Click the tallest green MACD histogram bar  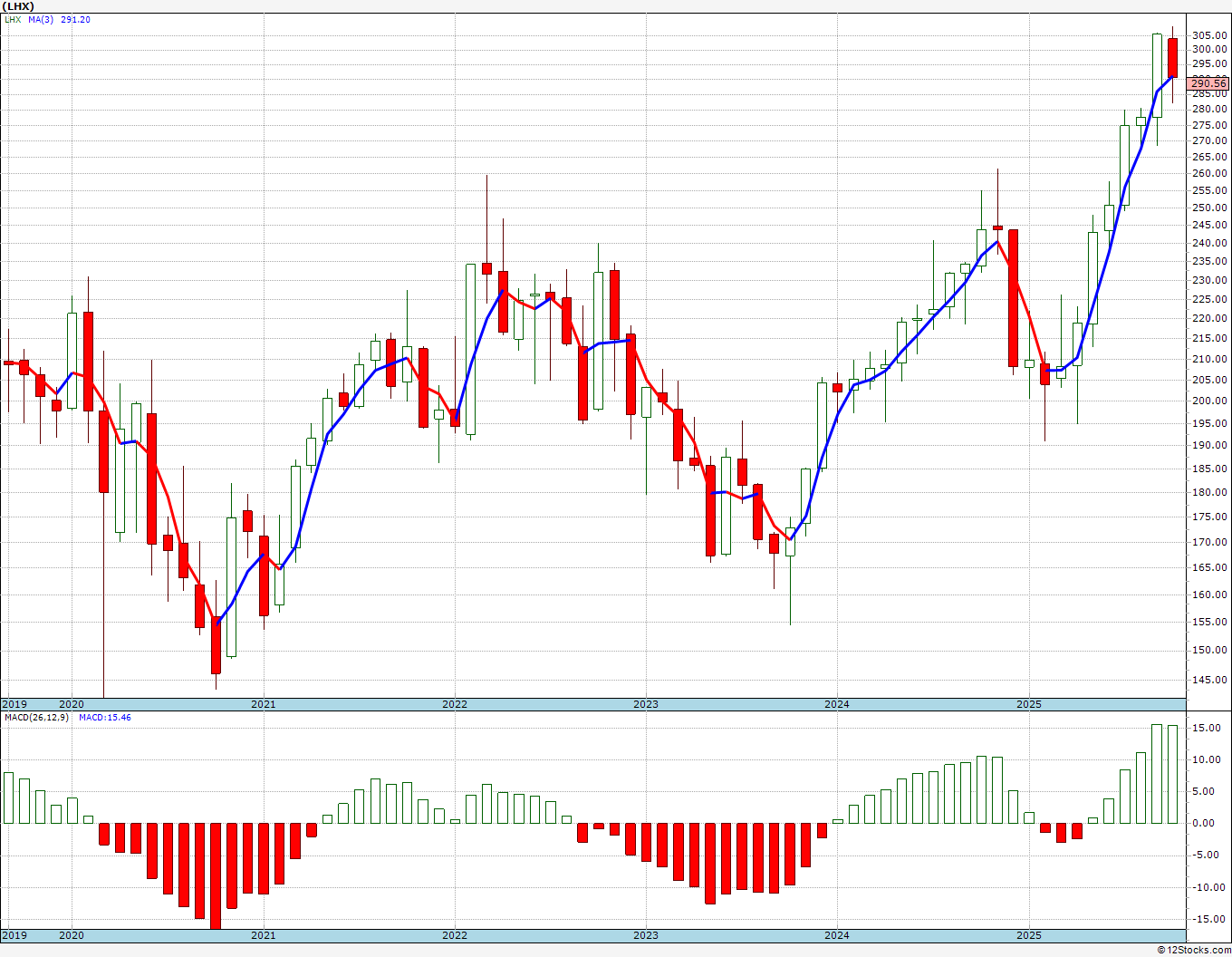[1157, 774]
